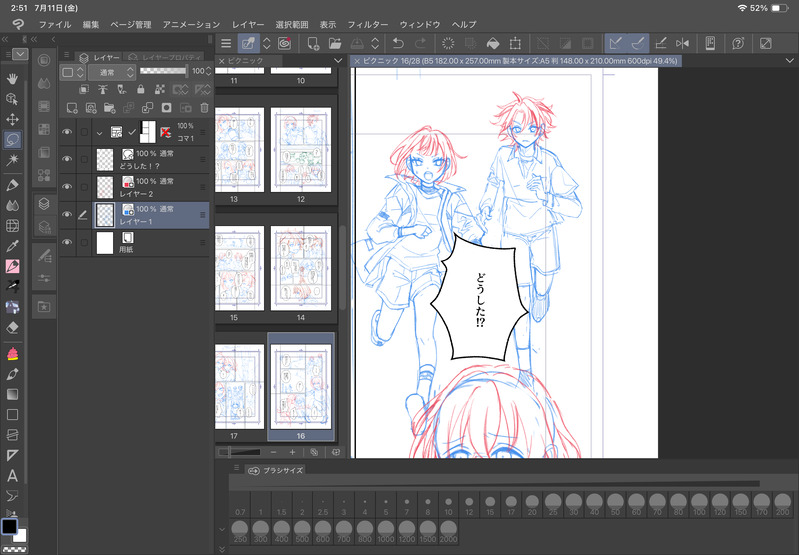
Task: Expand brush size panel double chevron
Action: pyautogui.click(x=222, y=548)
